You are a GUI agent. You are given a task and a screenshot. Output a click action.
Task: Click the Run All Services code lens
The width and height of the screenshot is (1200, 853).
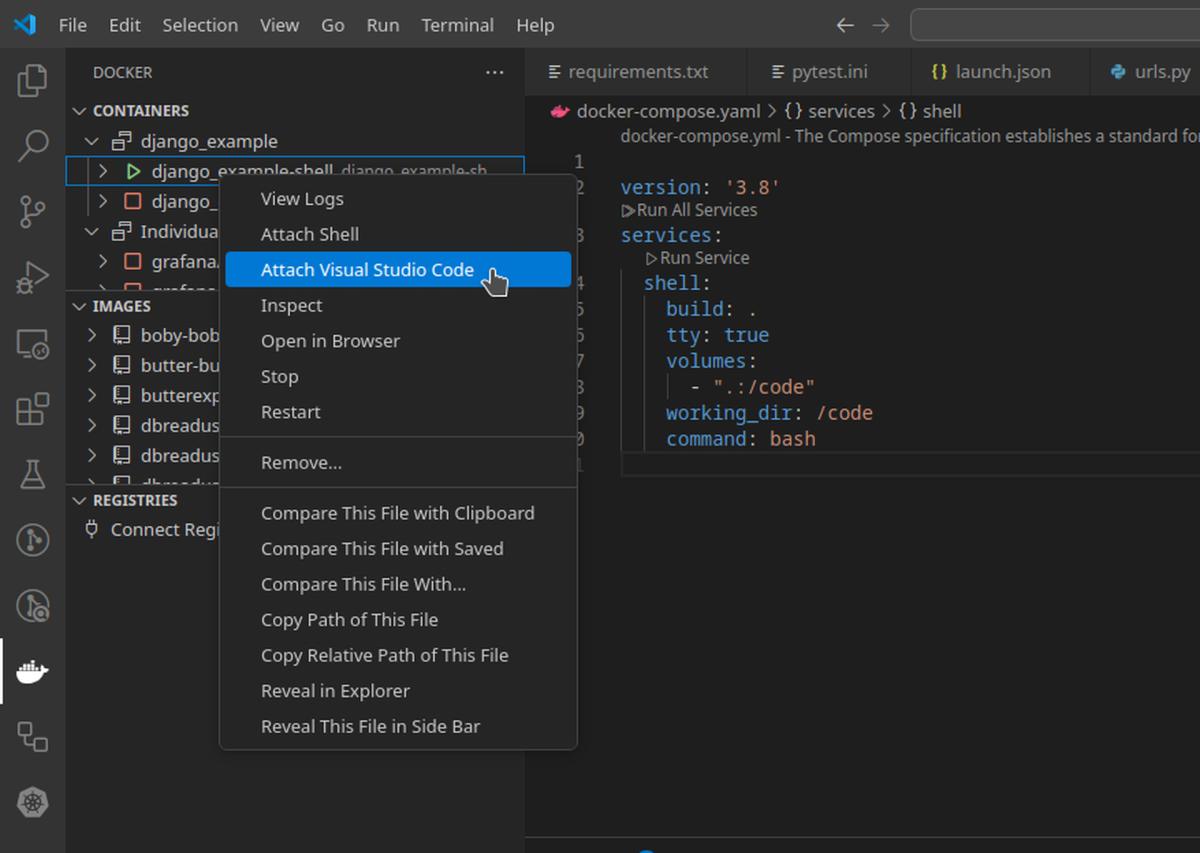(x=693, y=210)
